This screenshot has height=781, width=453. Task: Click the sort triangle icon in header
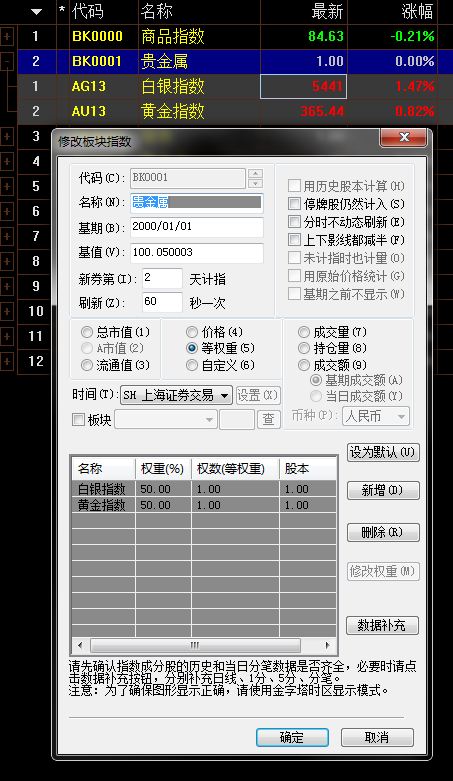[36, 11]
